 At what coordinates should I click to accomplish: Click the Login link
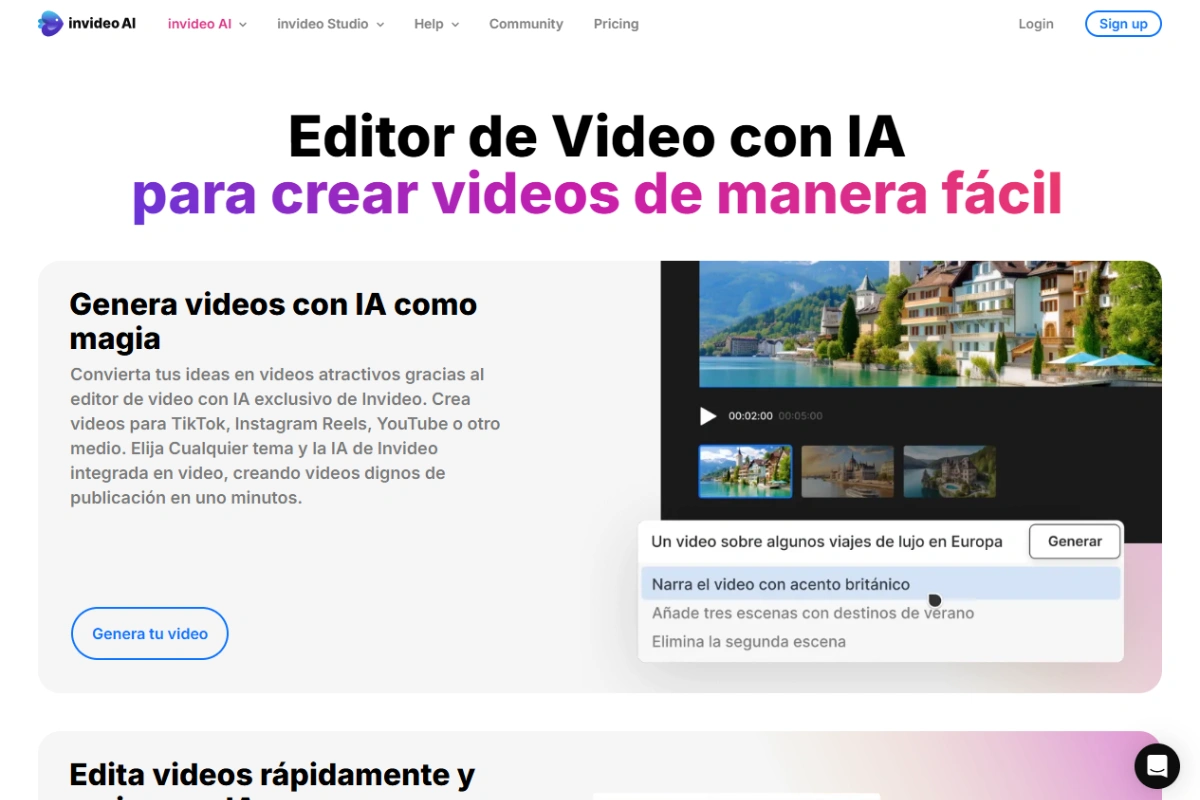[1036, 23]
